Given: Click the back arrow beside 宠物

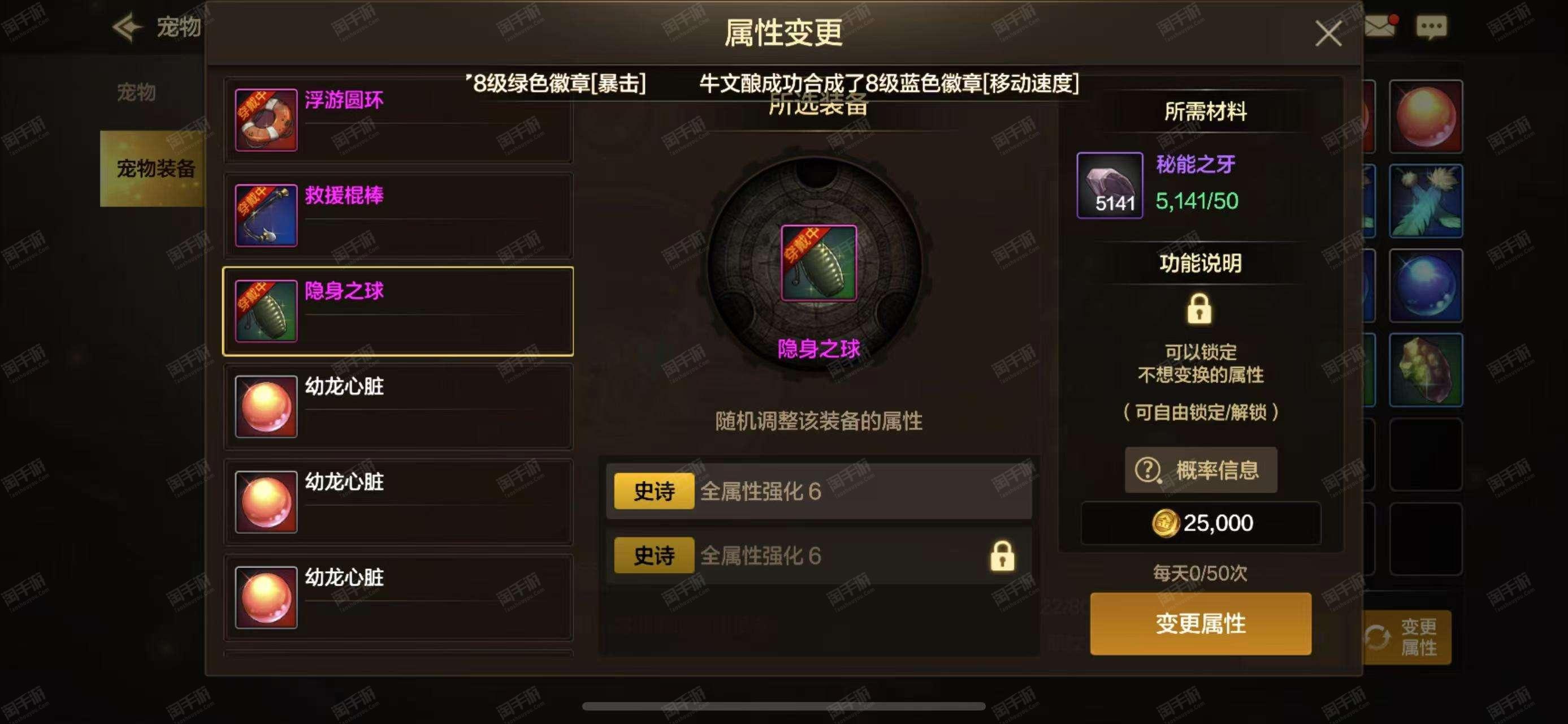Looking at the screenshot, I should point(127,27).
